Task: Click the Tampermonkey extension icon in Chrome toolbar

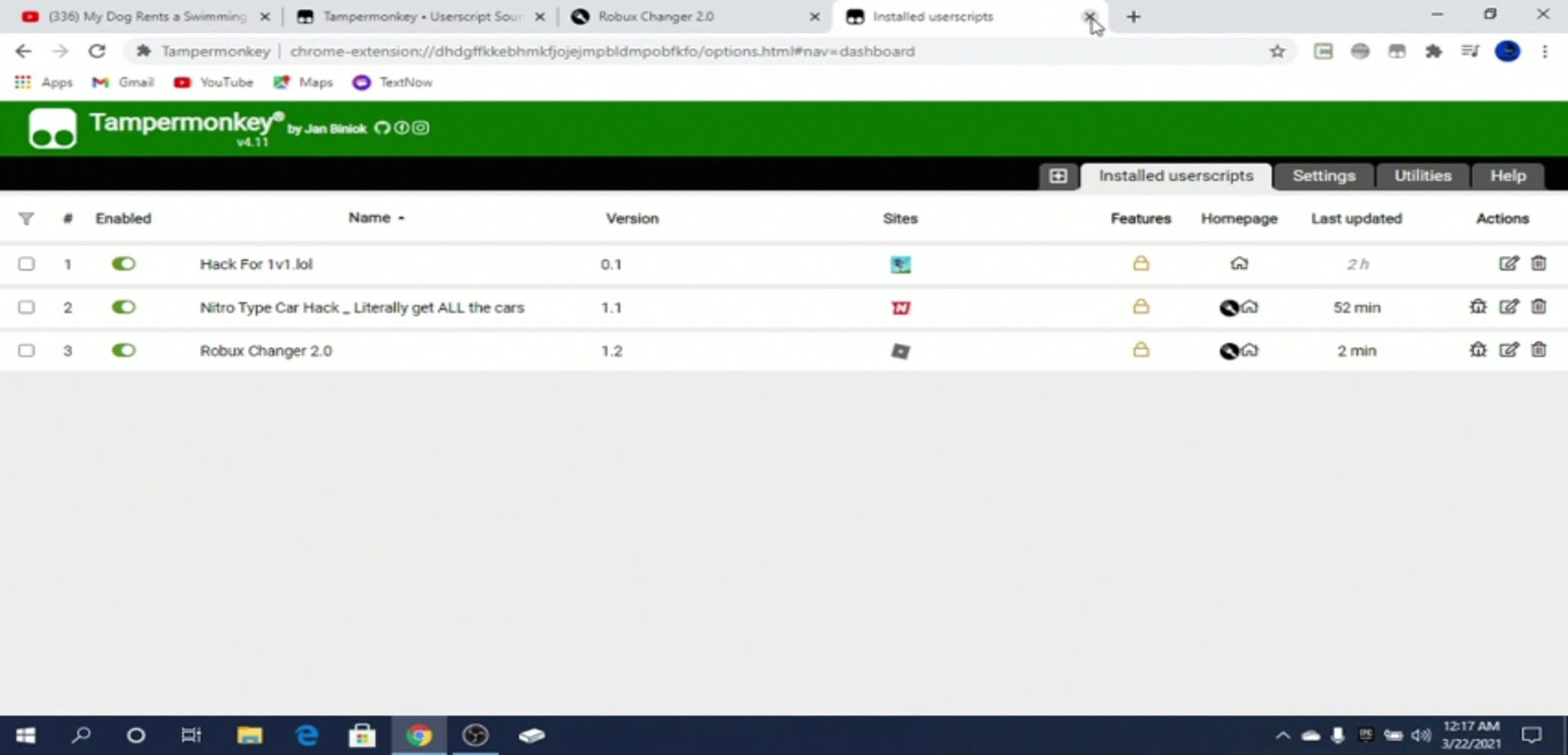Action: (x=1396, y=51)
